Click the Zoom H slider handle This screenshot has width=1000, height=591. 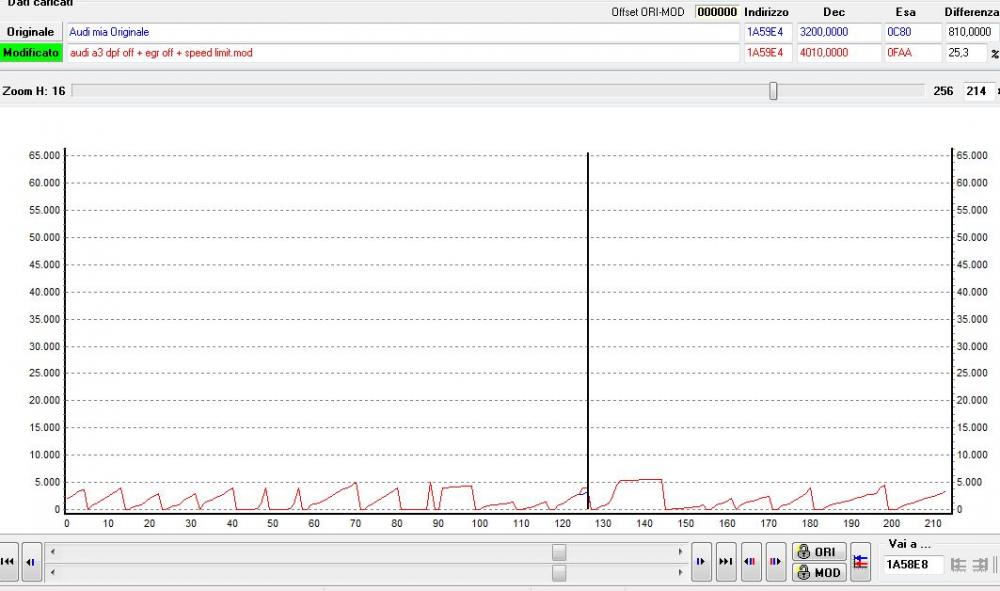point(773,91)
